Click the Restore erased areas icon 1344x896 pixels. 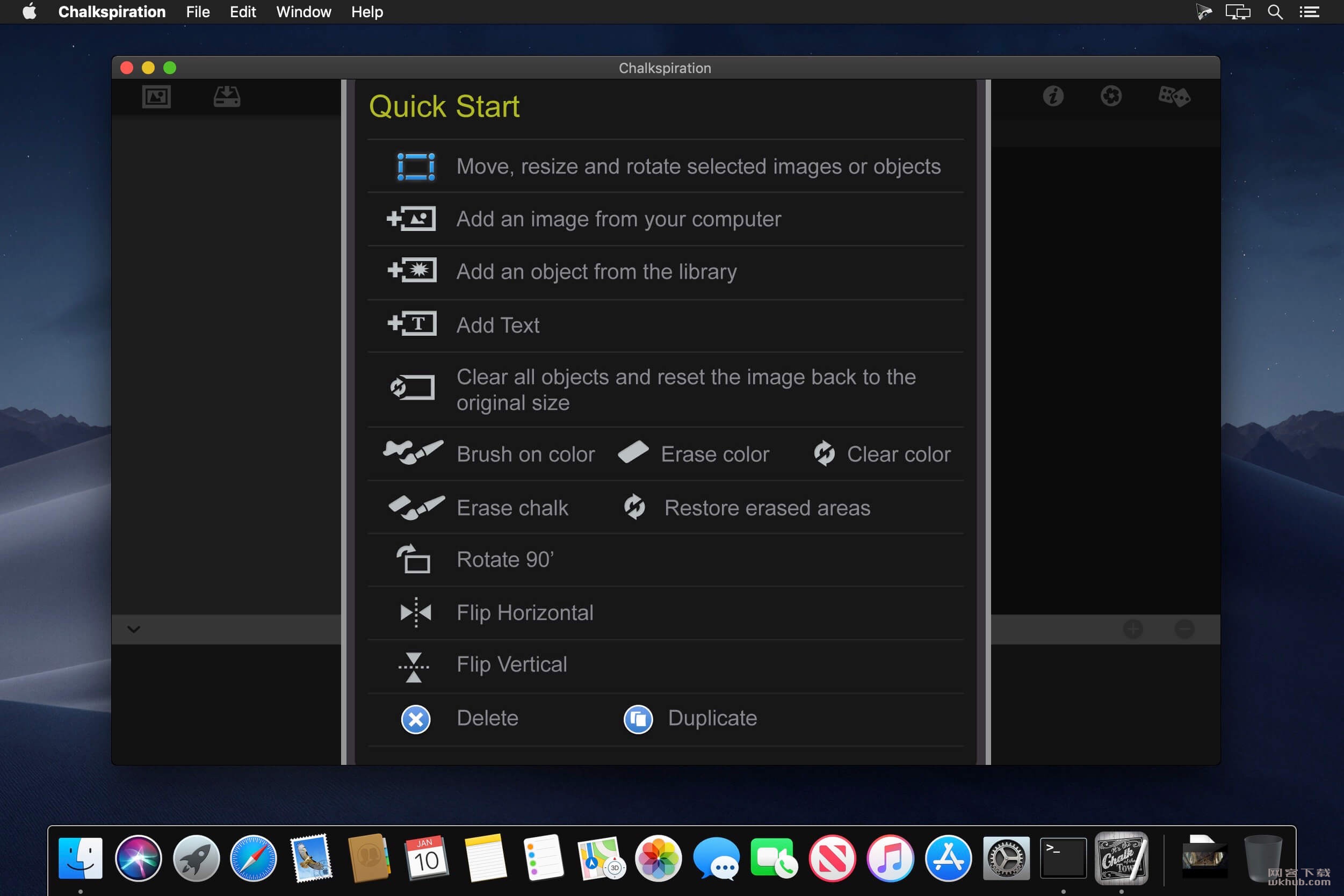coord(634,507)
